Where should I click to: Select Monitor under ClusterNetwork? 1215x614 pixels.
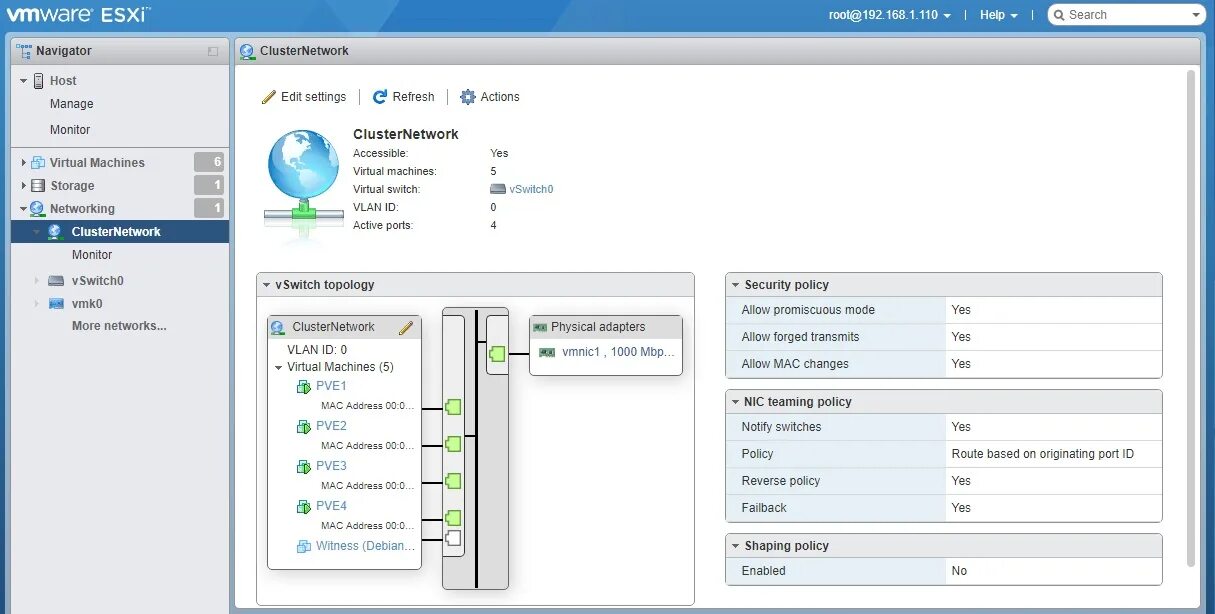(92, 255)
